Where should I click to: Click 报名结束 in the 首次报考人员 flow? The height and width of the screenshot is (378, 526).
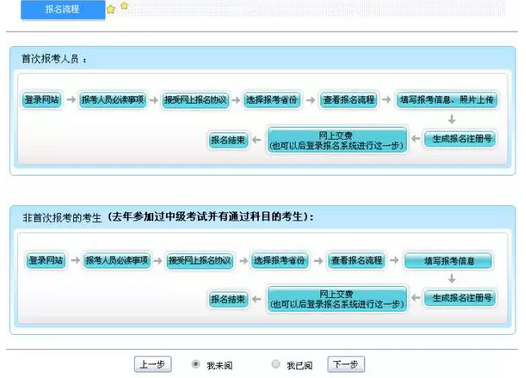228,140
